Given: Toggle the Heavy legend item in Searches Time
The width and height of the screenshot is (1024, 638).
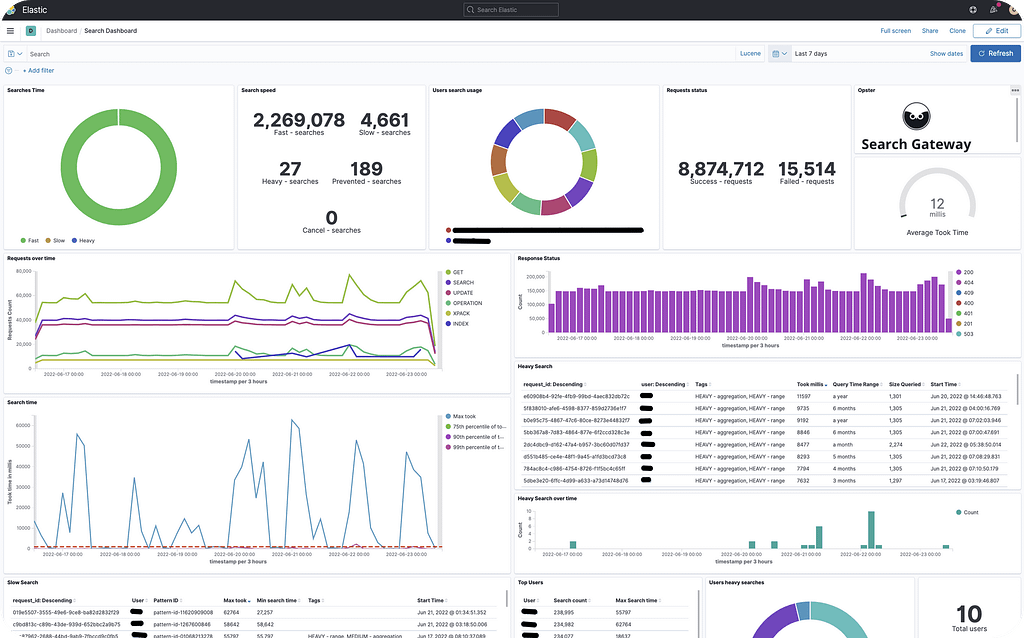Looking at the screenshot, I should click(x=83, y=240).
